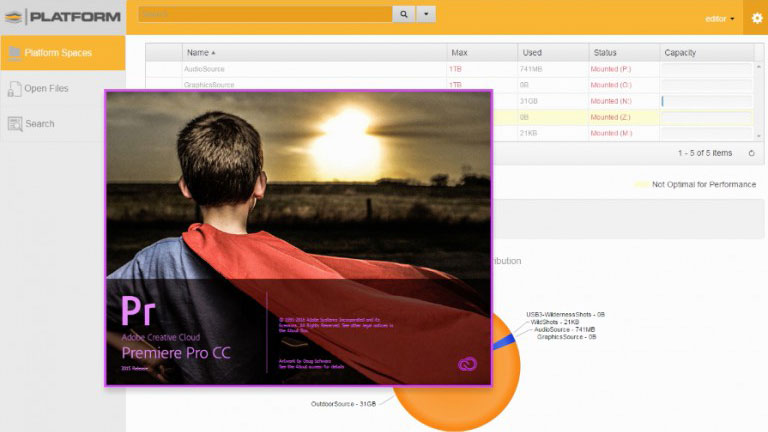This screenshot has height=432, width=768.
Task: Click the WildShots - 21KB chart label
Action: (555, 322)
